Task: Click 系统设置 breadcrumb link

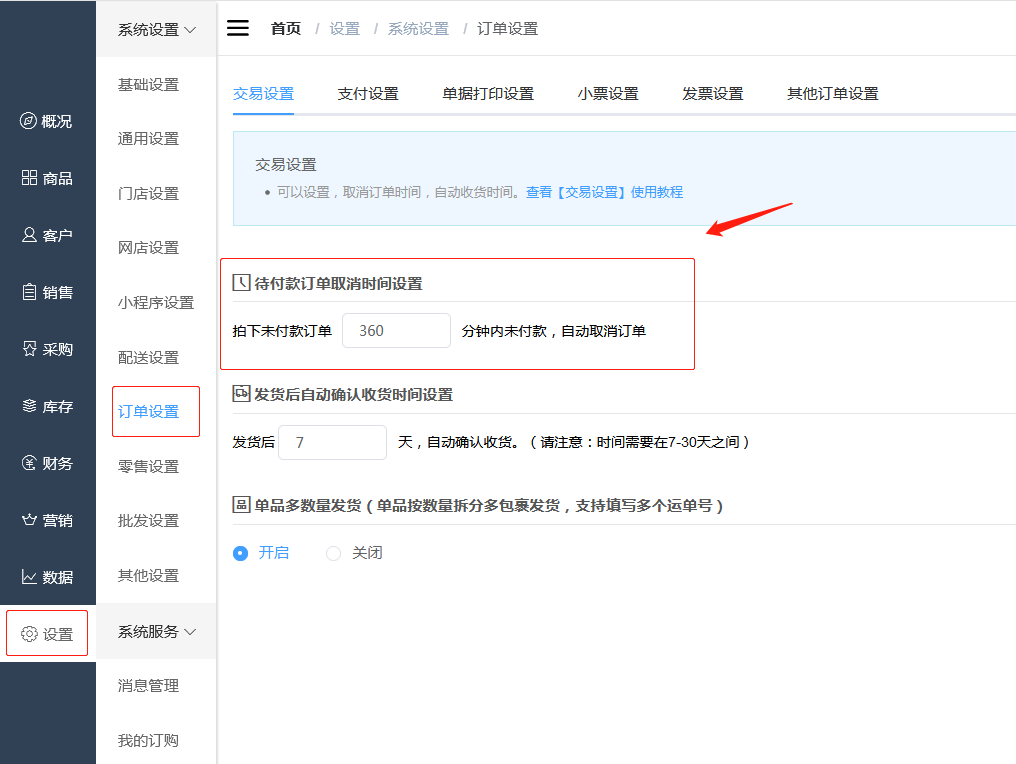Action: 419,29
